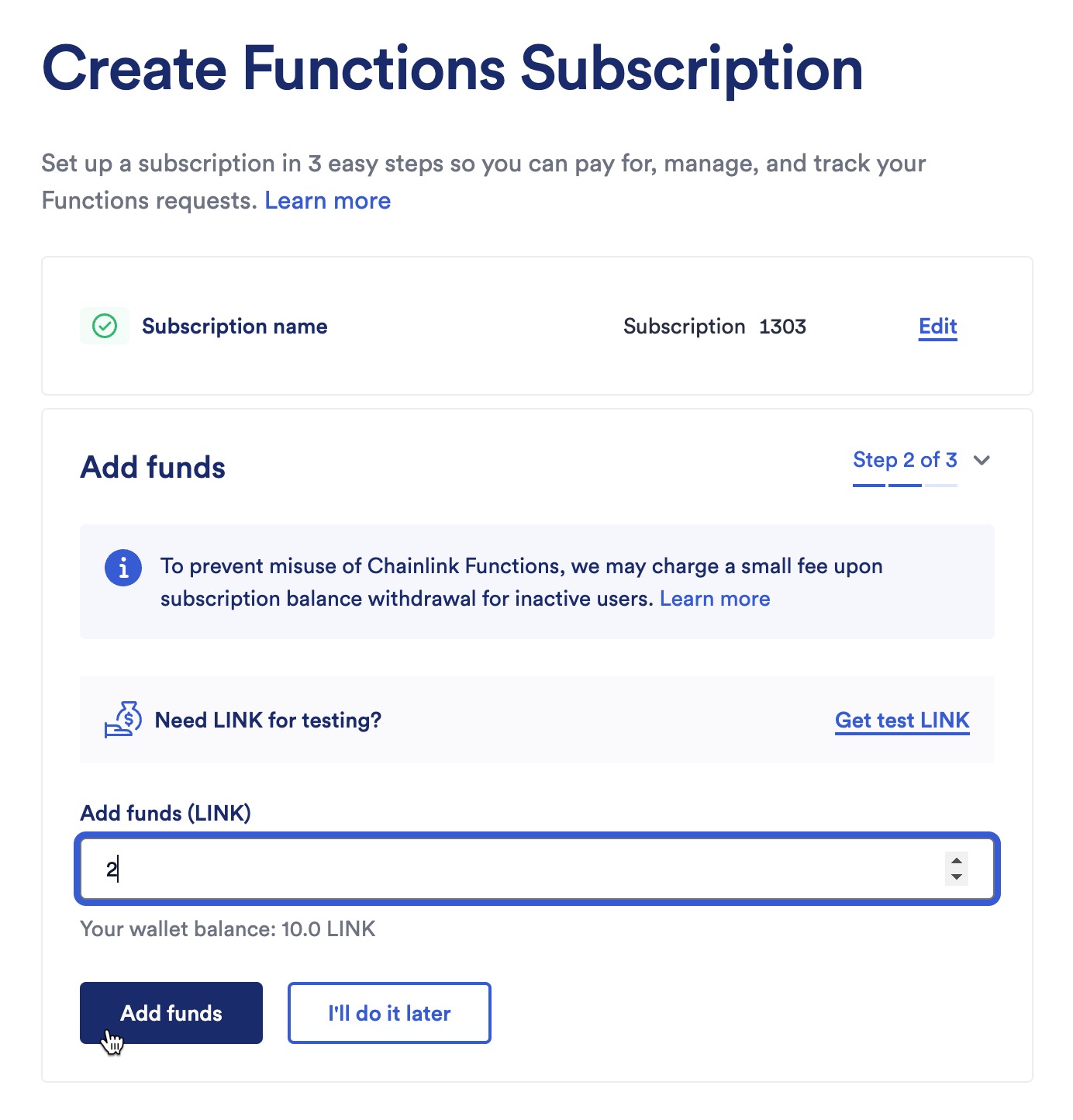Click the Subscription 1303 text
This screenshot has height=1120, width=1073.
click(715, 327)
